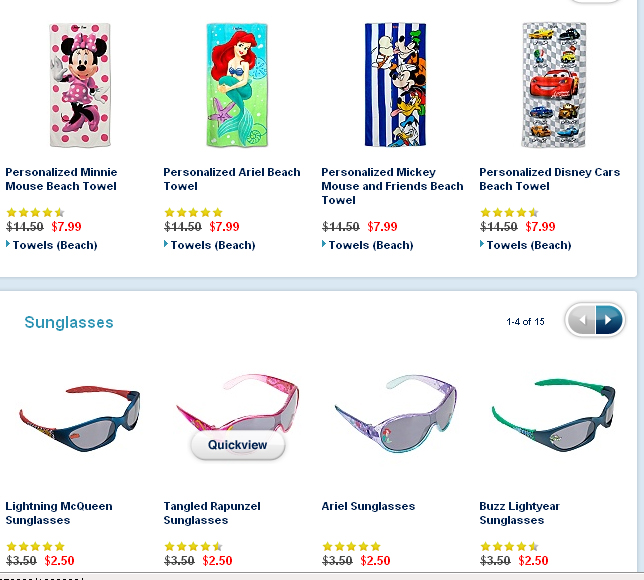Open Personalized Mickey Mouse and Friends Beach Towel link
The width and height of the screenshot is (644, 580).
[392, 186]
